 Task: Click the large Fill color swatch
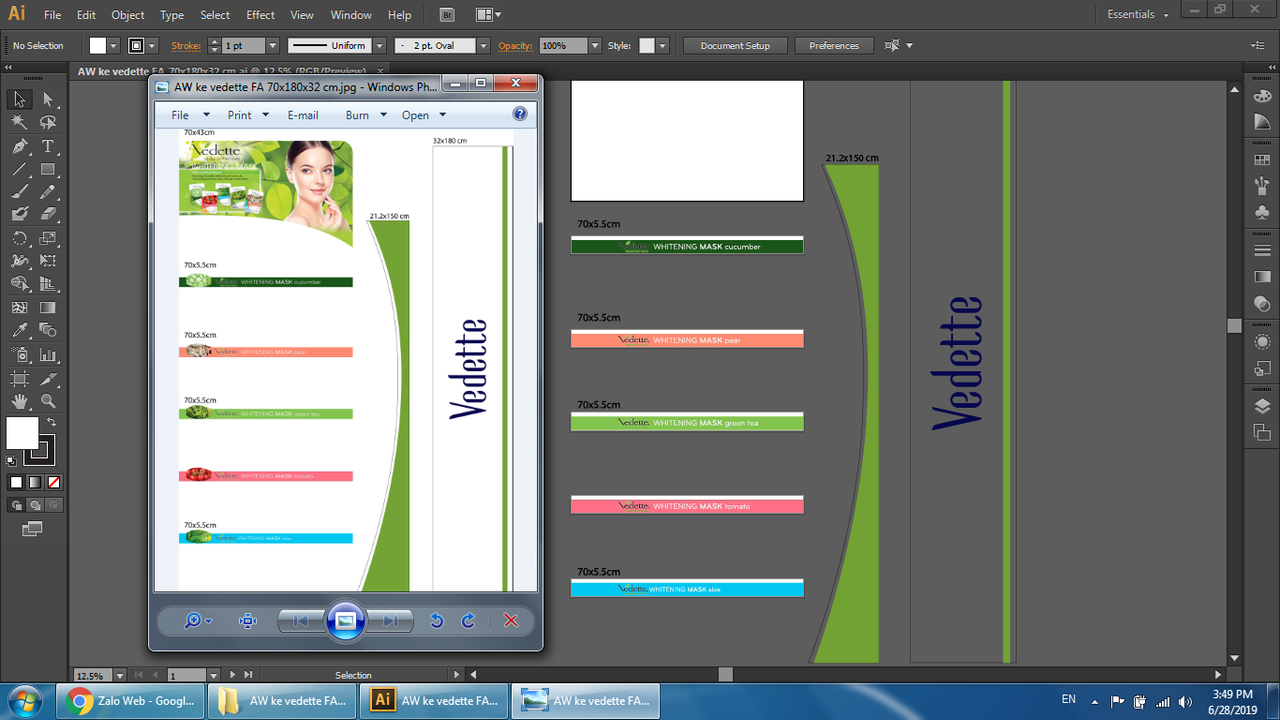22,434
